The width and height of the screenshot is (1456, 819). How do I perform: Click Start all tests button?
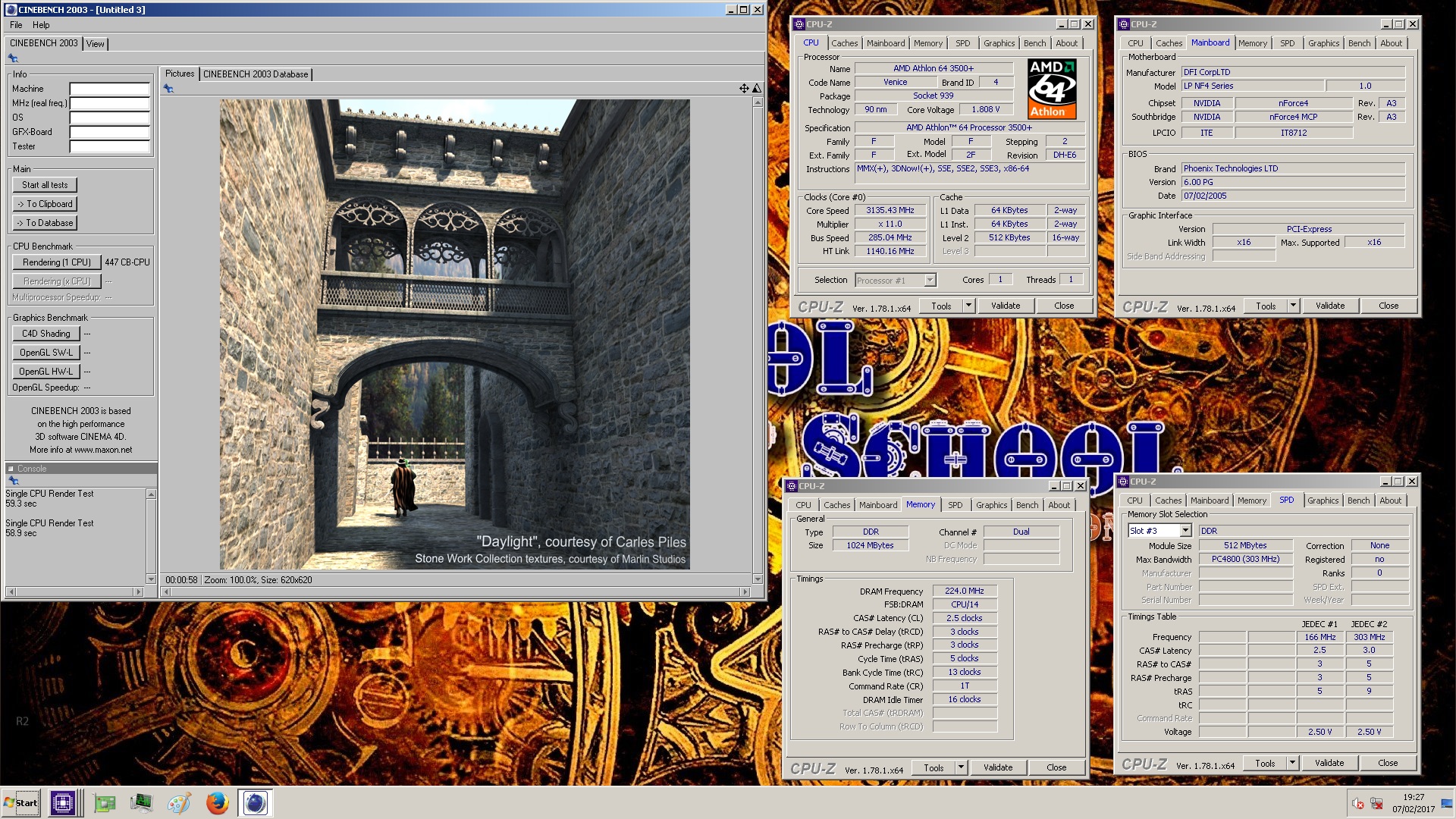45,185
